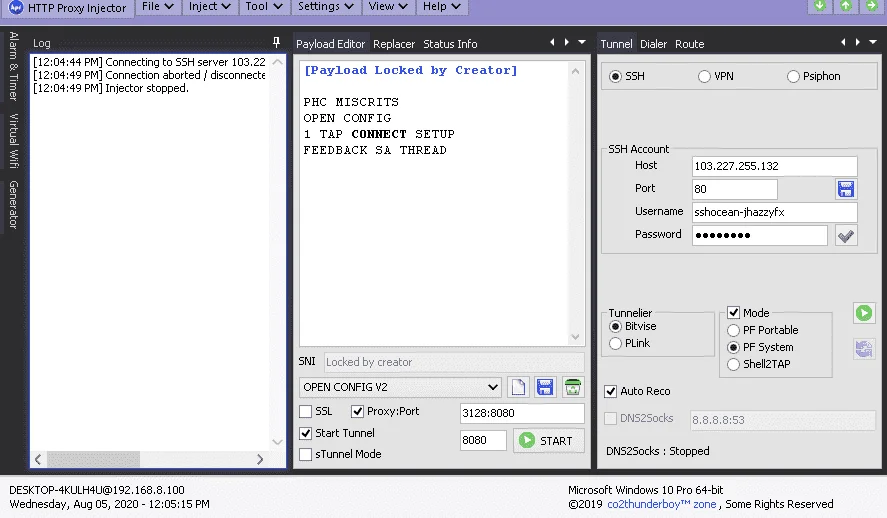This screenshot has height=518, width=887.
Task: Toggle the Proxy:Port checkbox
Action: [x=357, y=412]
